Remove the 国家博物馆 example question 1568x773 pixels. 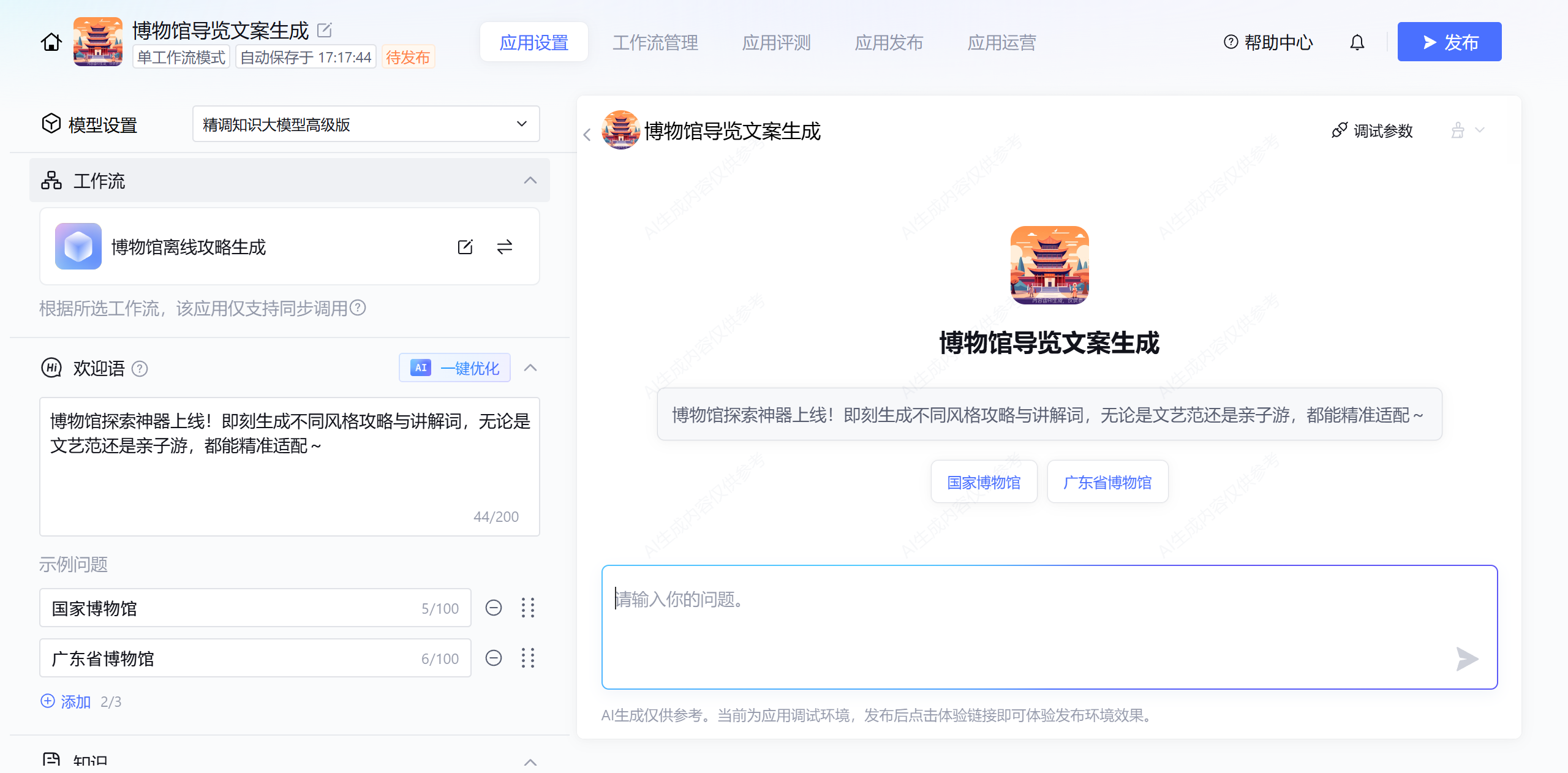coord(494,608)
